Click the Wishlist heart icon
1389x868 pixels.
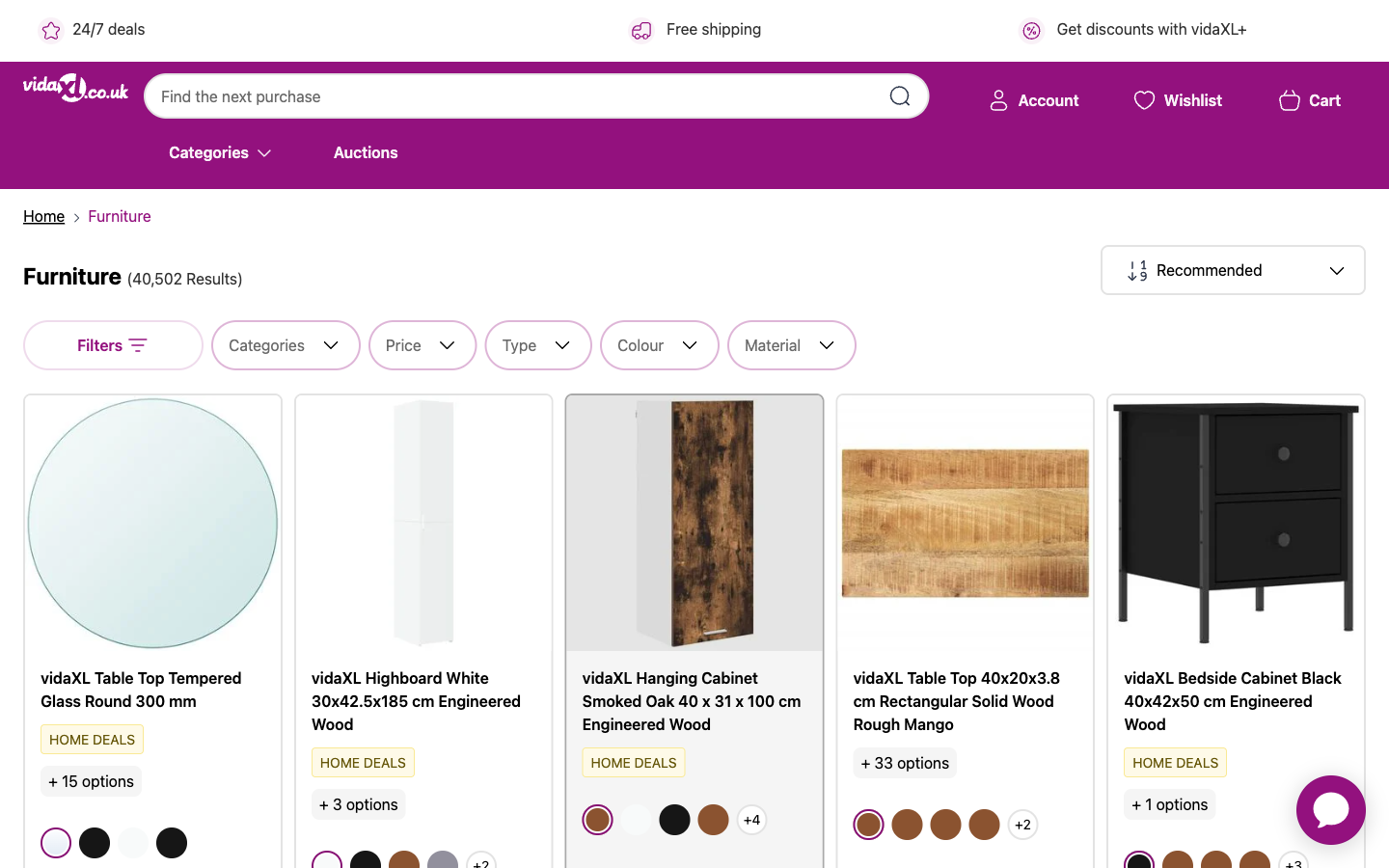pos(1144,100)
